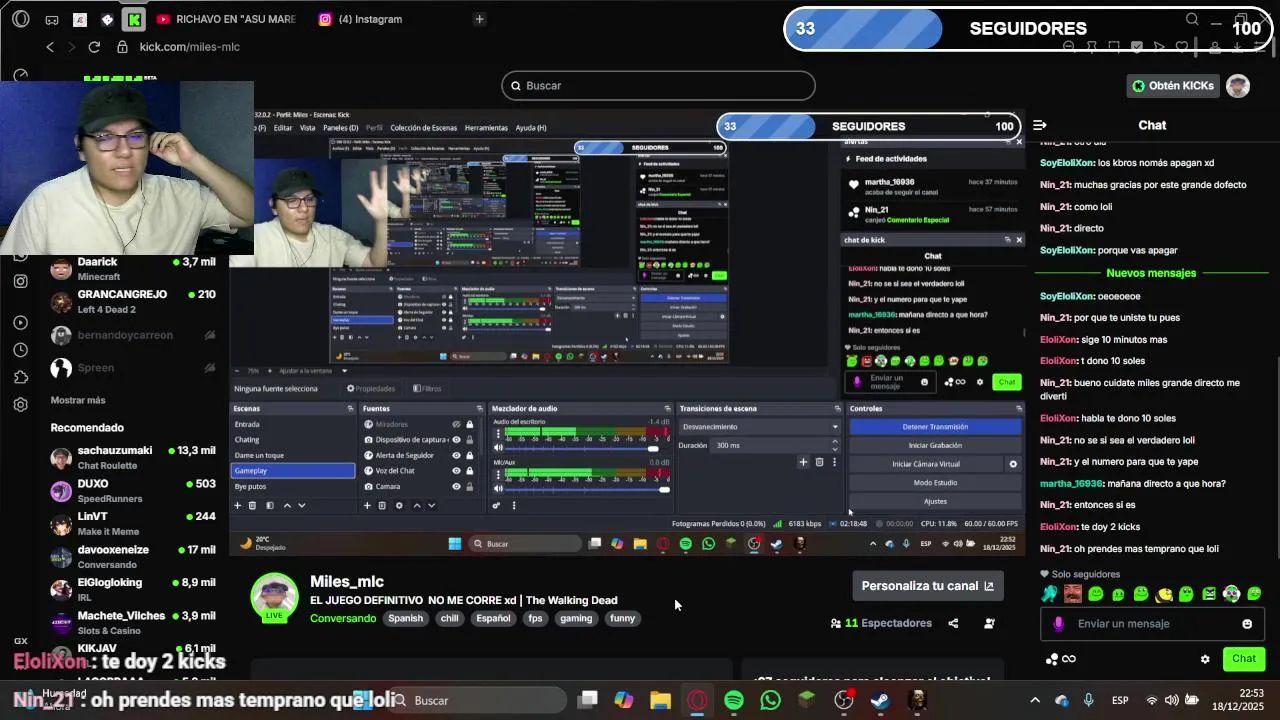Collapse the Kick chat panel icon
Viewport: 1280px width, 720px height.
(x=1040, y=125)
